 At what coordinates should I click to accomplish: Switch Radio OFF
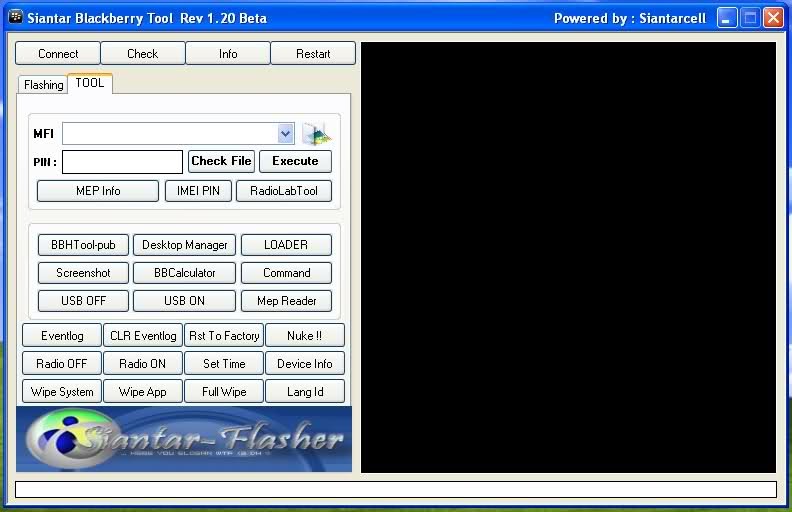62,364
